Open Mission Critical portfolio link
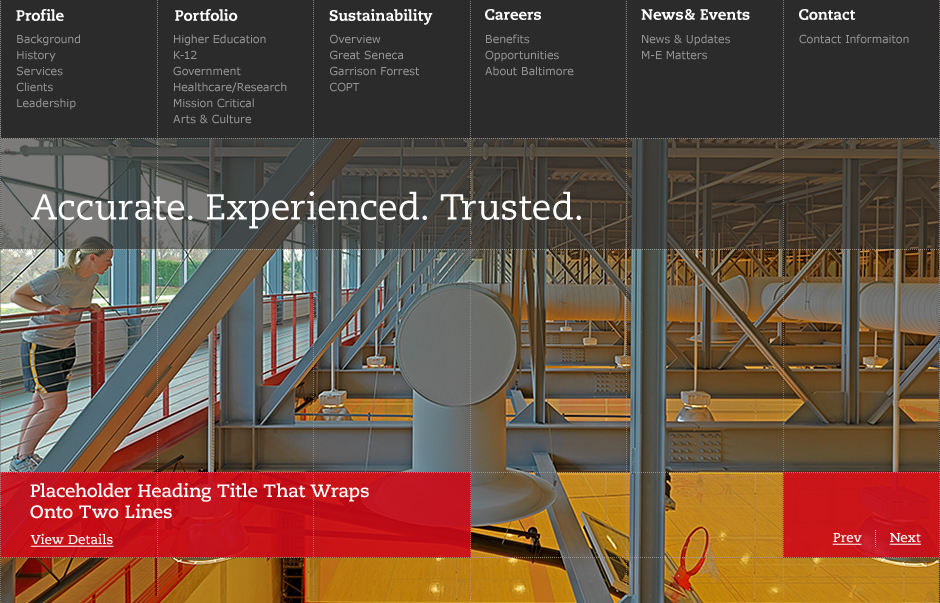 click(213, 103)
